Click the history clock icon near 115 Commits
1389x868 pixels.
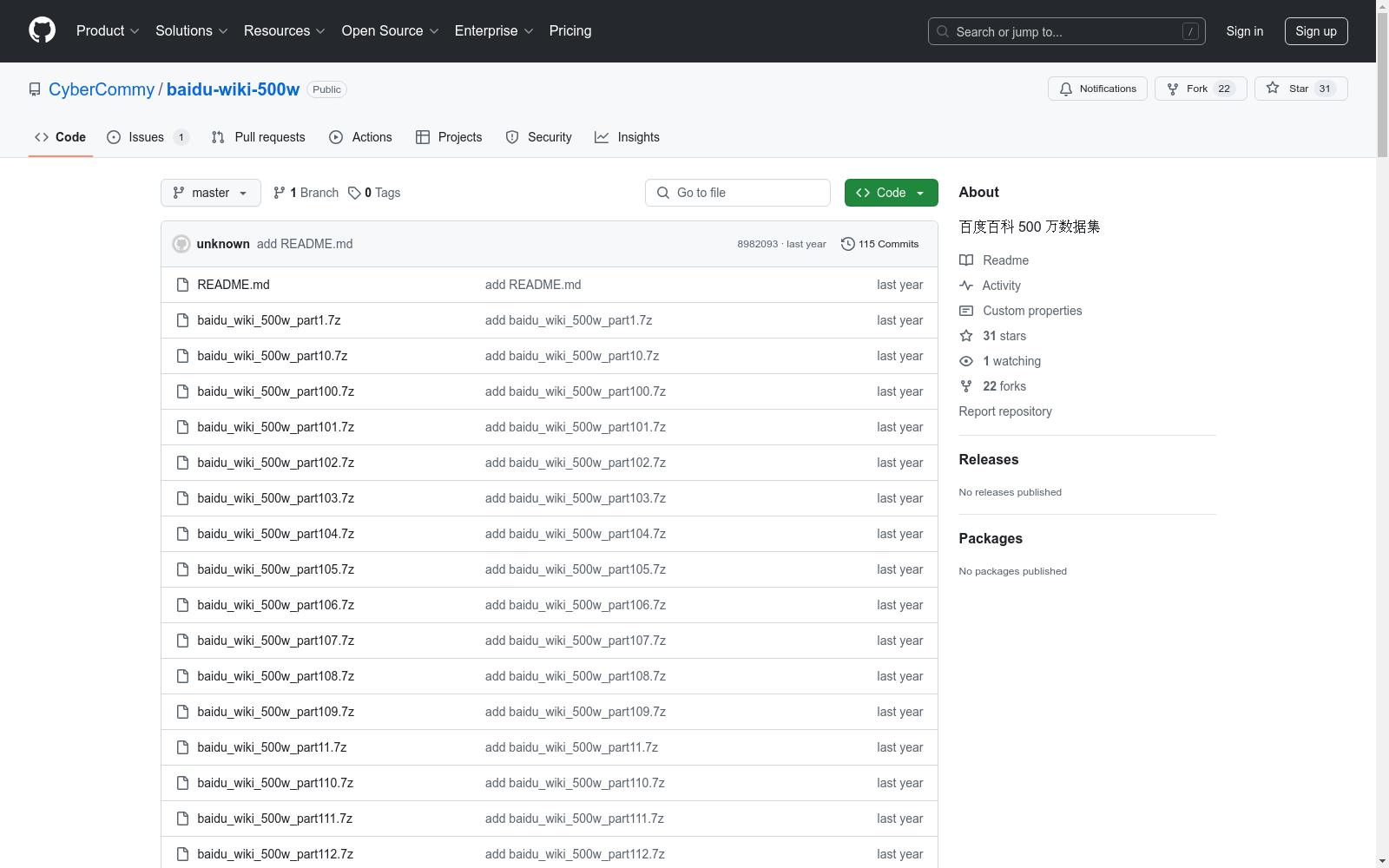(x=848, y=244)
